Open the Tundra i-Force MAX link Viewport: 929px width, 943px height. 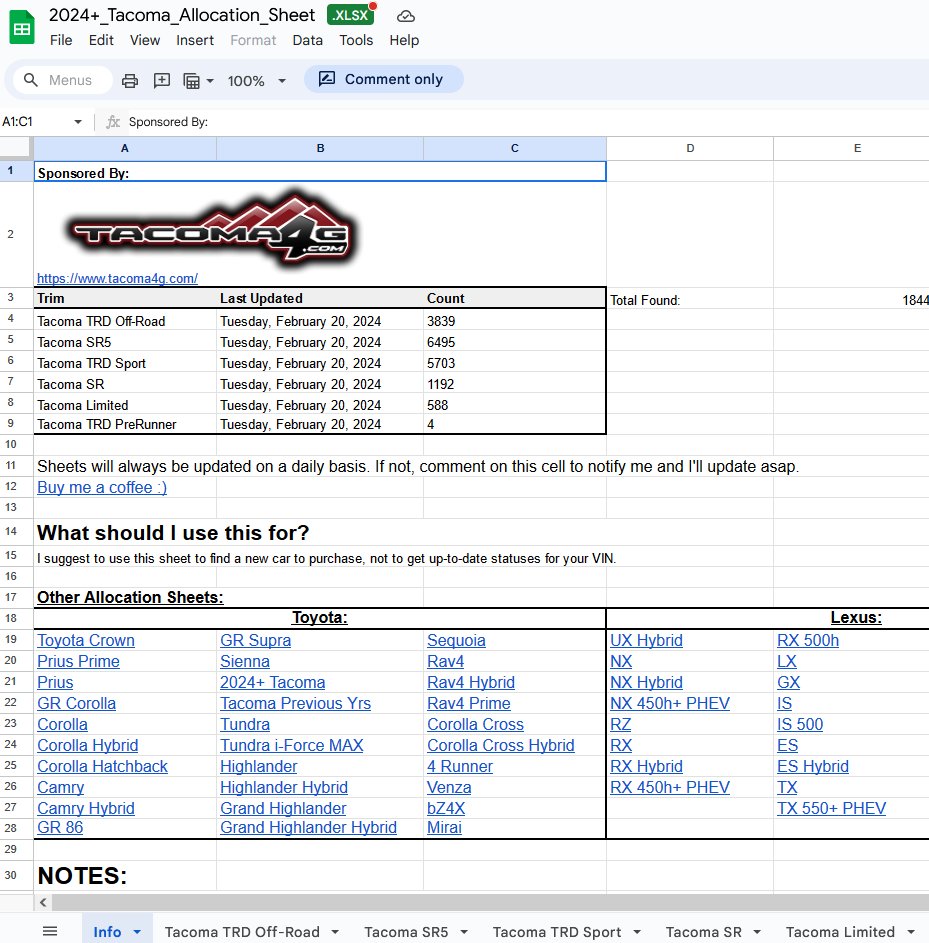tap(292, 745)
